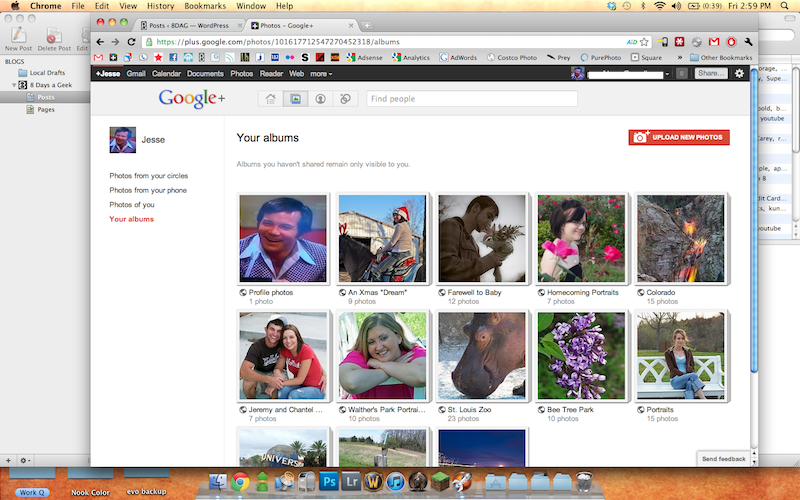
Task: Open iTunes from the Dock
Action: [x=395, y=481]
